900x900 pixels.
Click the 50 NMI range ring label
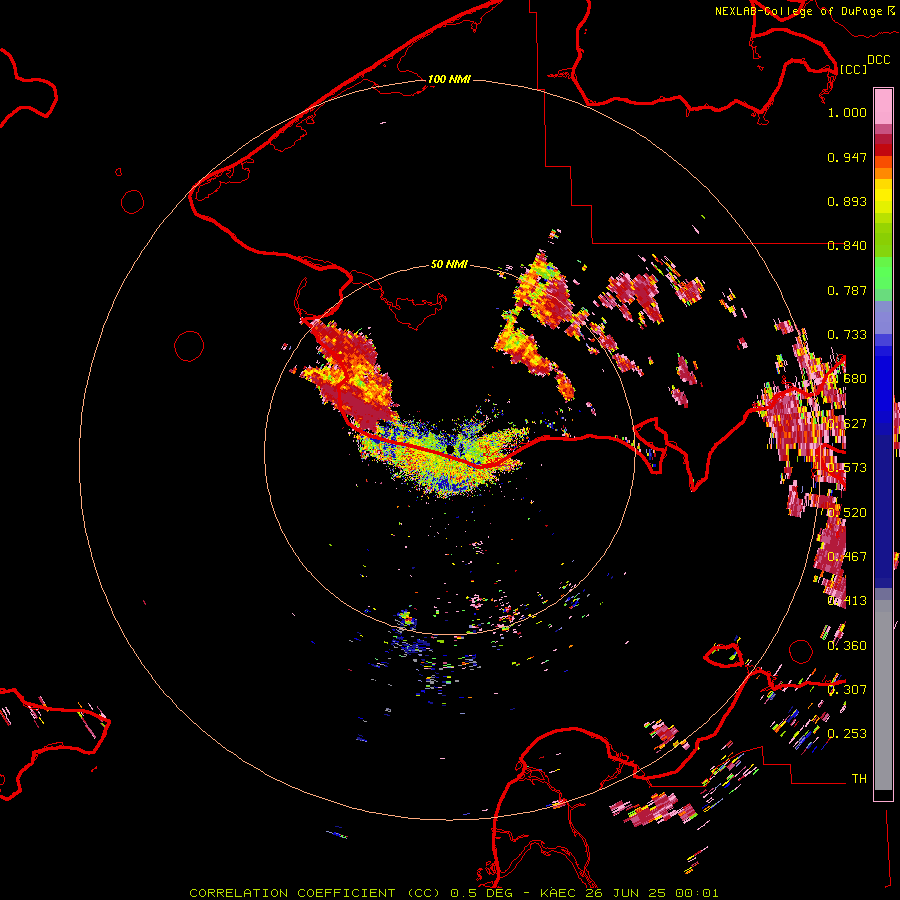pos(449,264)
